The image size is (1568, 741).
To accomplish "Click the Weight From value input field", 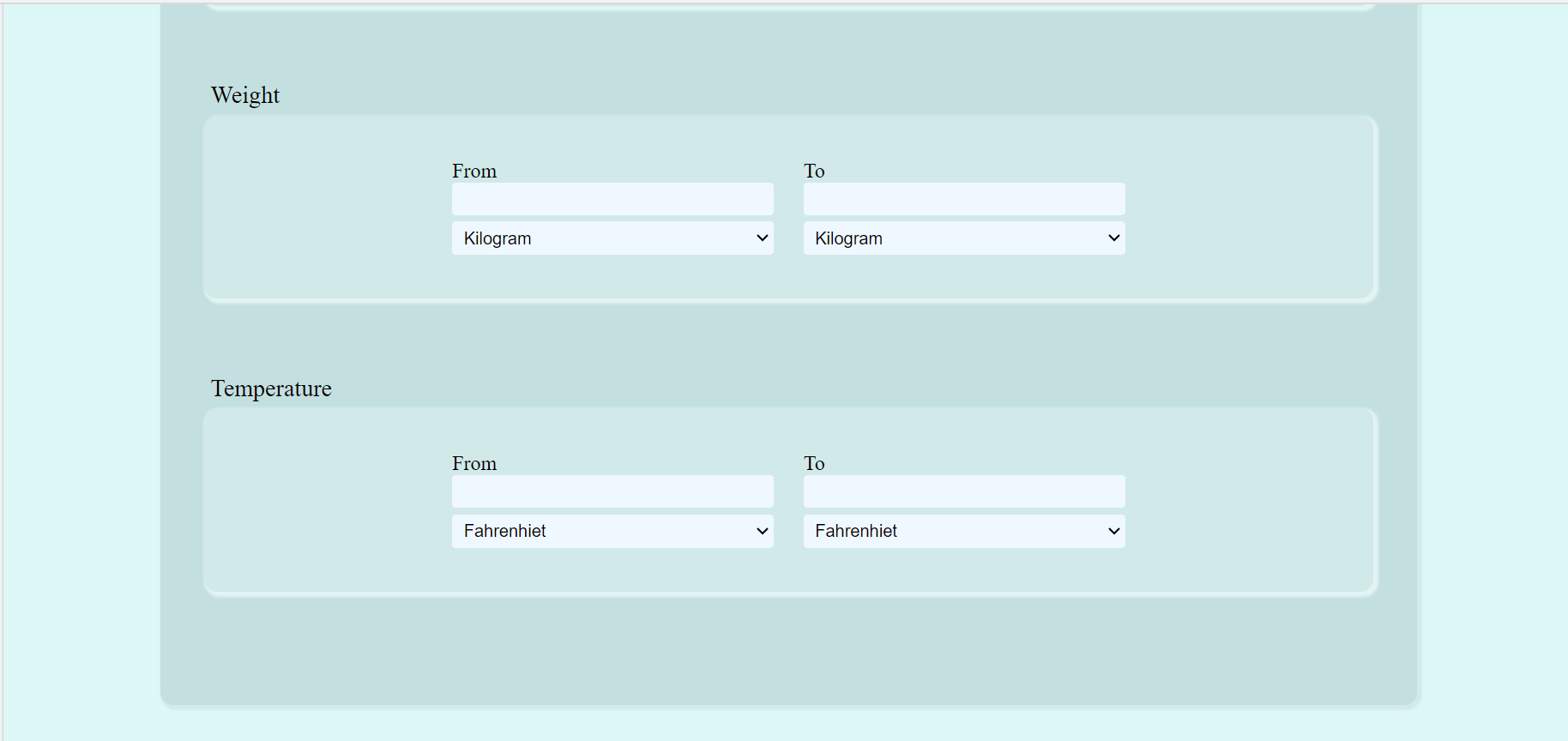I will (612, 198).
